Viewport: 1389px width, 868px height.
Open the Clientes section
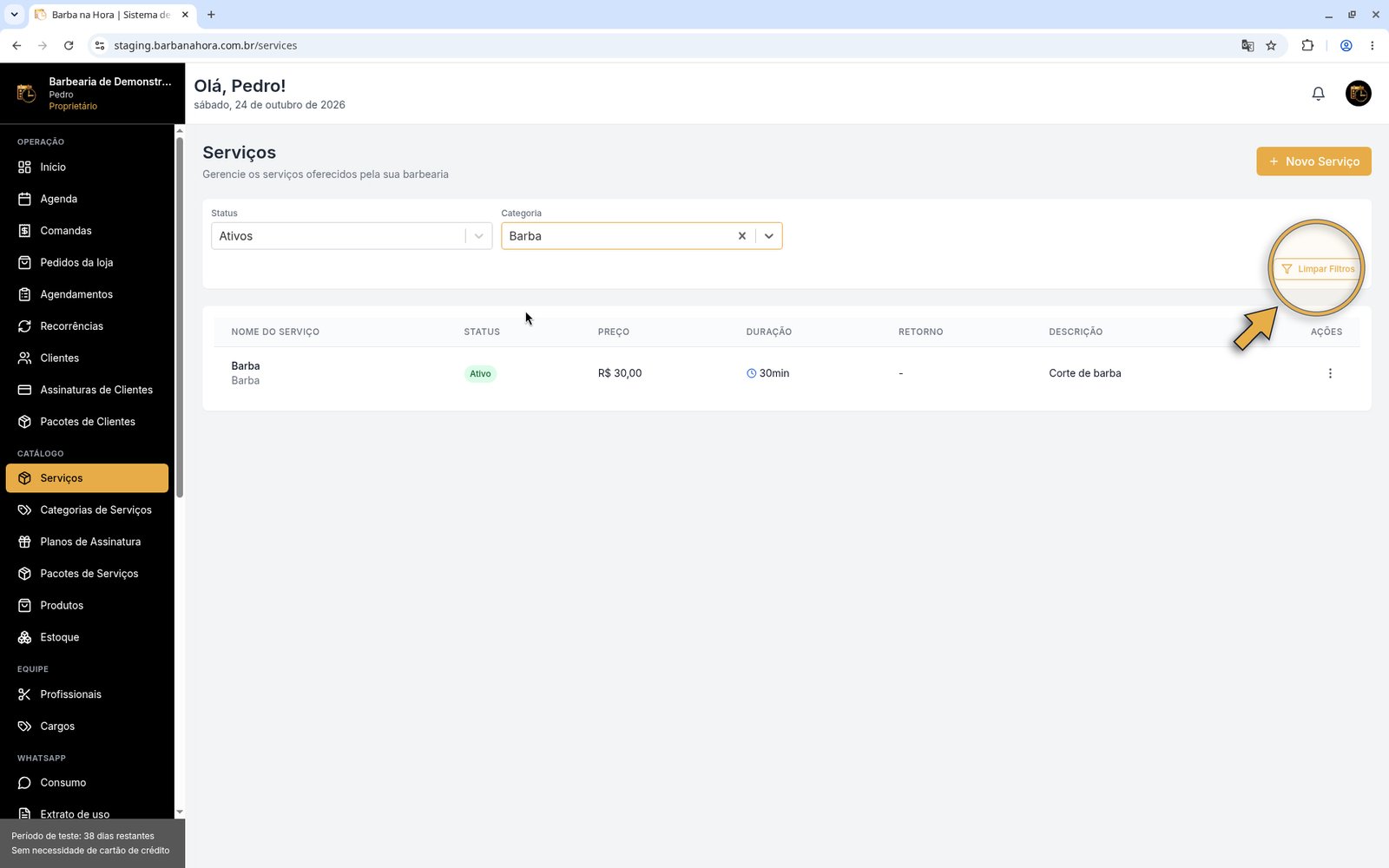tap(87, 358)
